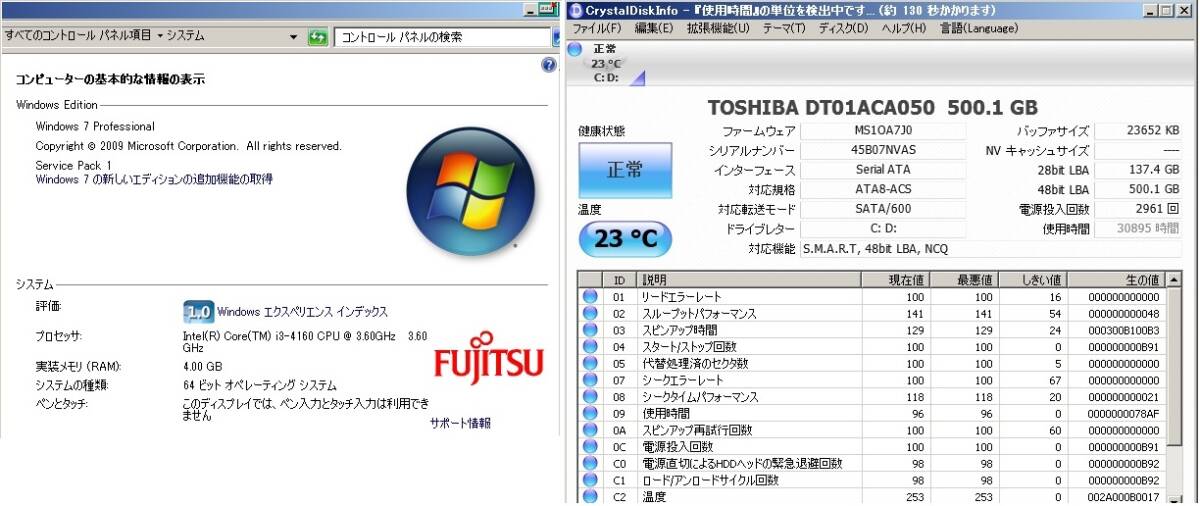Open address bar history dropdown arrow
Viewport: 1200px width, 506px height.
(294, 37)
